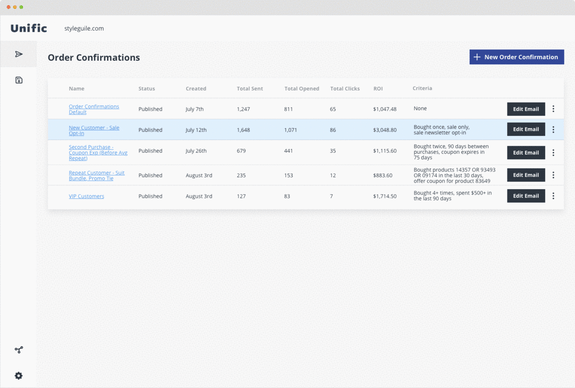Click the criteria text 'None'

[420, 108]
